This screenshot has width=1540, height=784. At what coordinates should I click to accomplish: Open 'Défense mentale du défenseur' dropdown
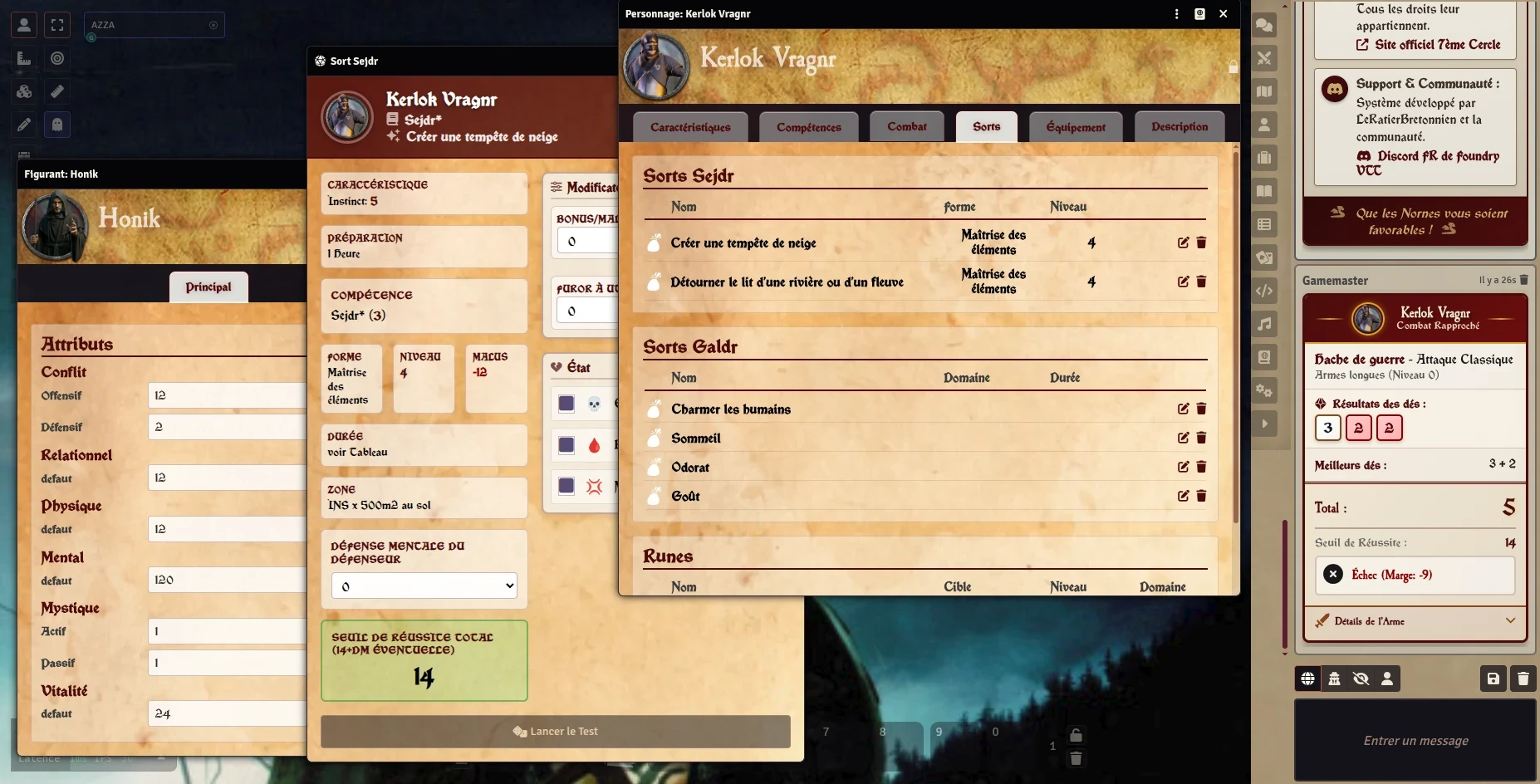[x=424, y=586]
